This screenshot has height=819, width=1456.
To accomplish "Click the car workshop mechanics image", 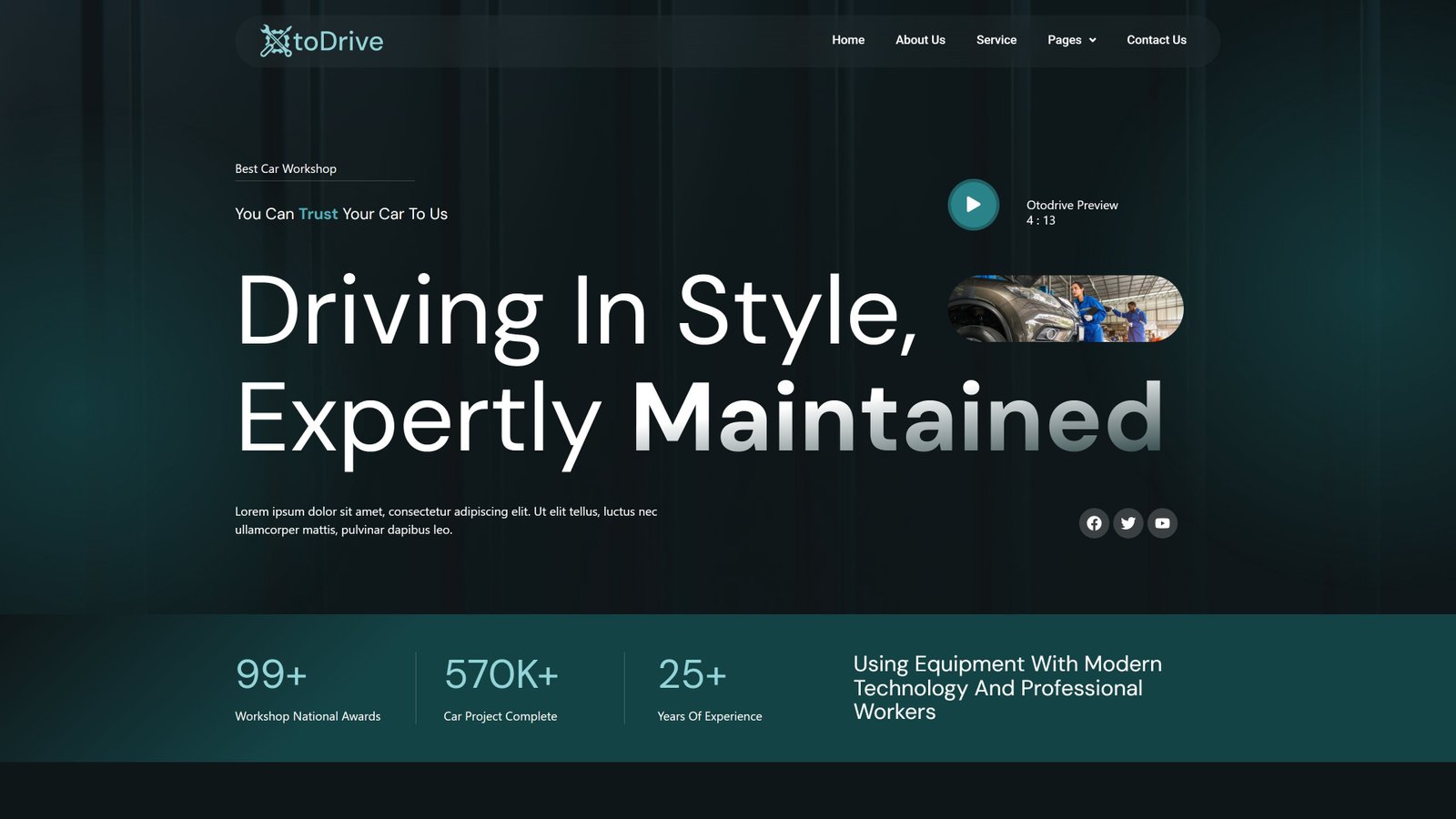I will [1066, 308].
